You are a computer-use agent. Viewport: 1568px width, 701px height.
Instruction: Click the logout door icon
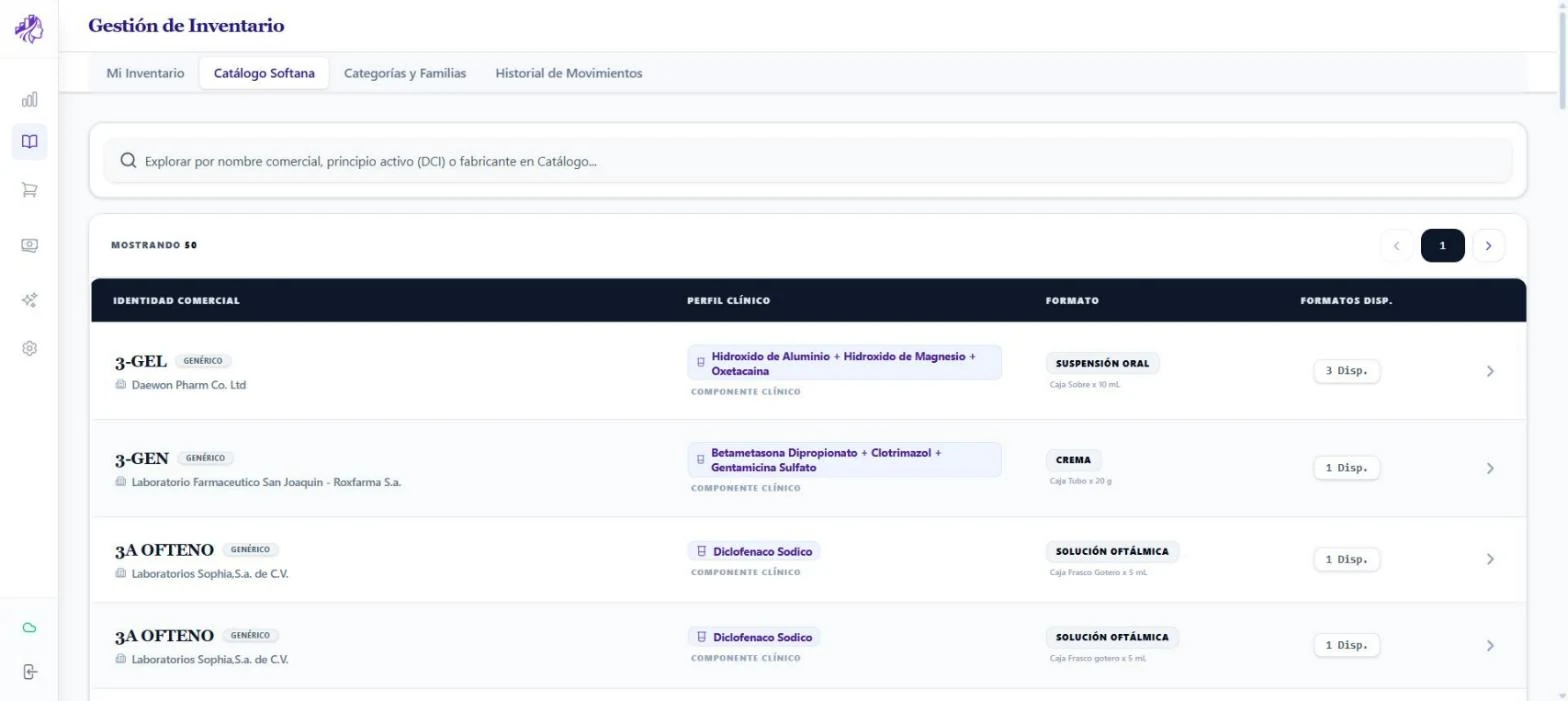pos(29,671)
